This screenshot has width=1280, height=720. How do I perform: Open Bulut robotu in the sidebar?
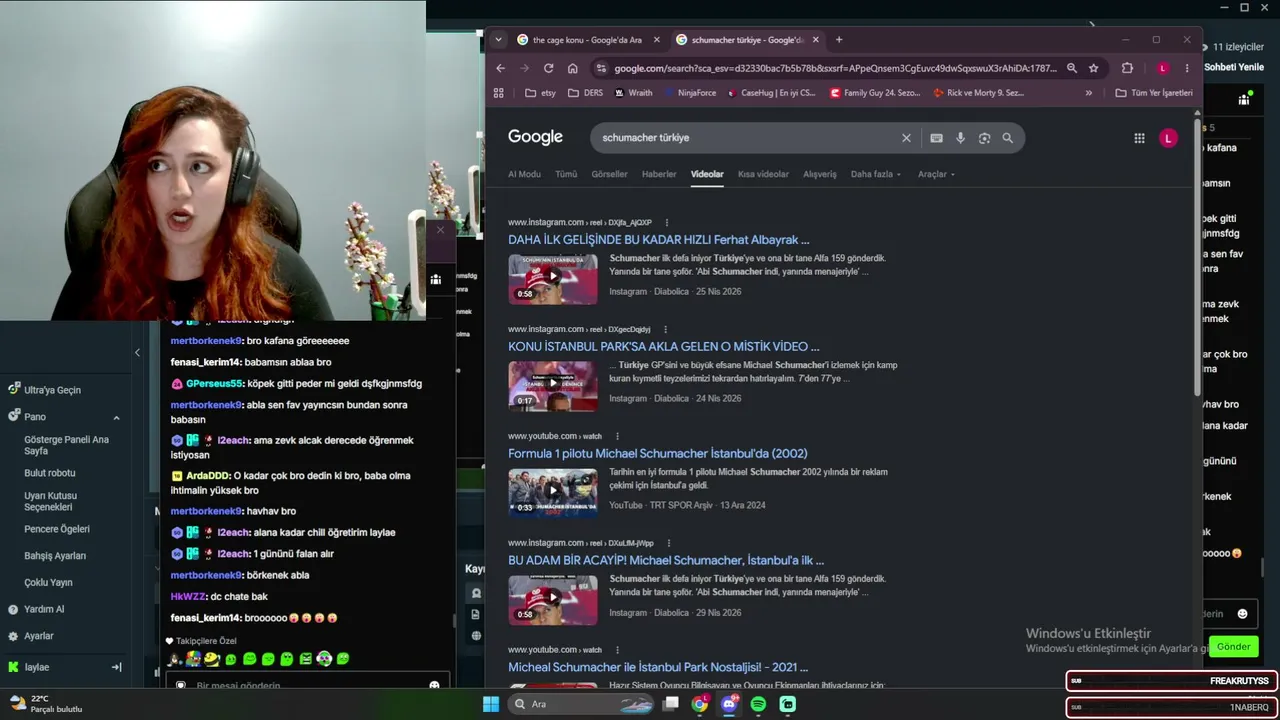pos(50,473)
